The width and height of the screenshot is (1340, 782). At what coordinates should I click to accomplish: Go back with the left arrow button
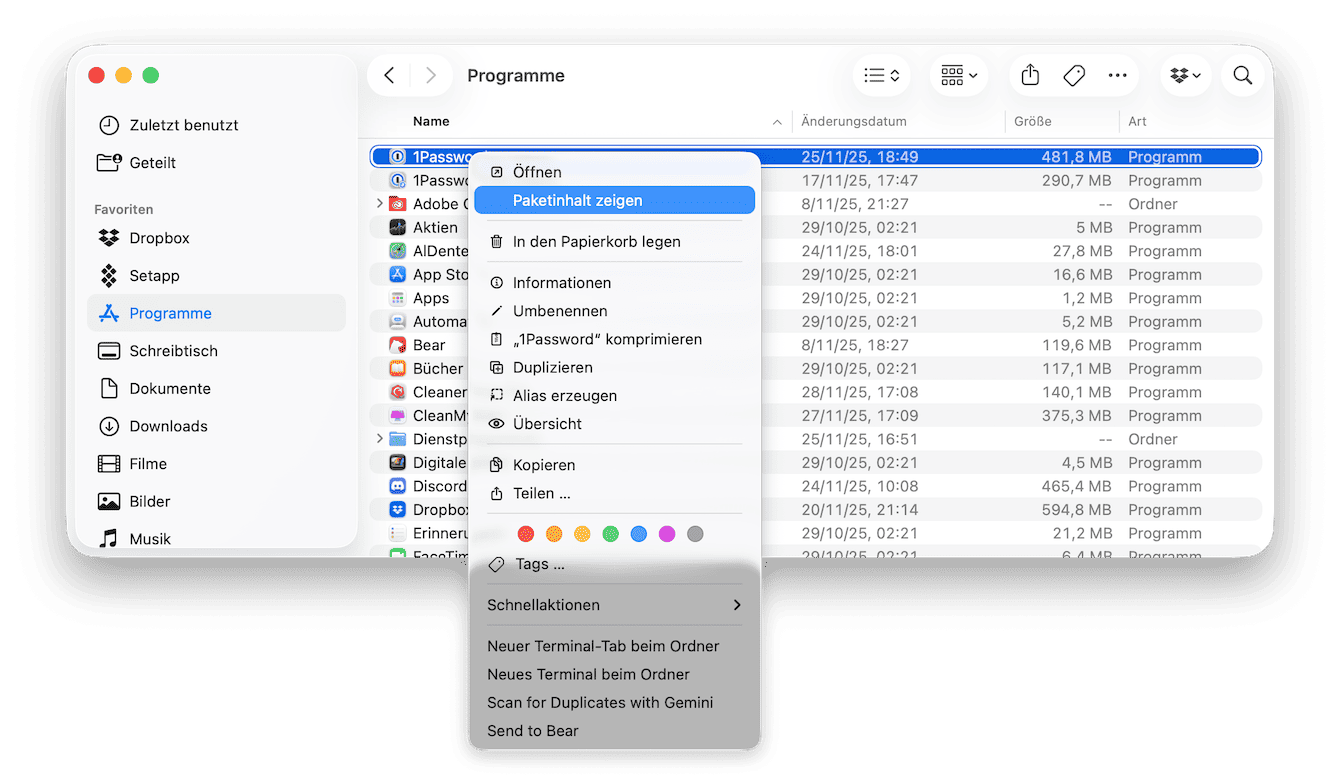point(390,76)
